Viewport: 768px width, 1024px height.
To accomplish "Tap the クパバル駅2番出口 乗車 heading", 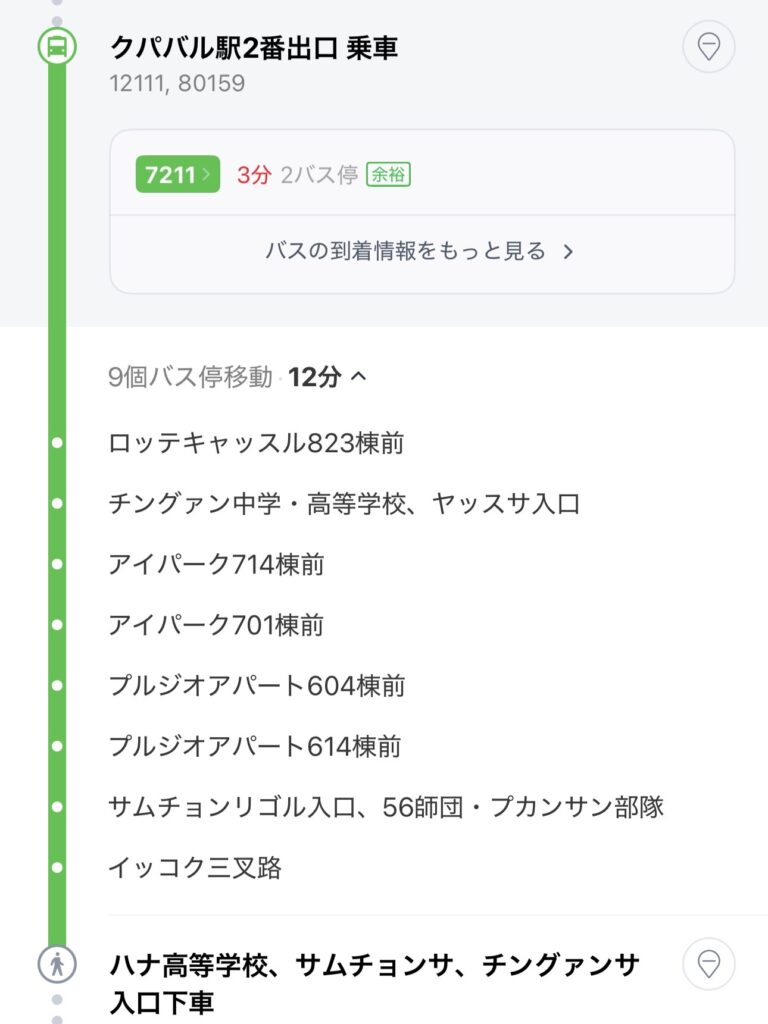I will (x=254, y=47).
